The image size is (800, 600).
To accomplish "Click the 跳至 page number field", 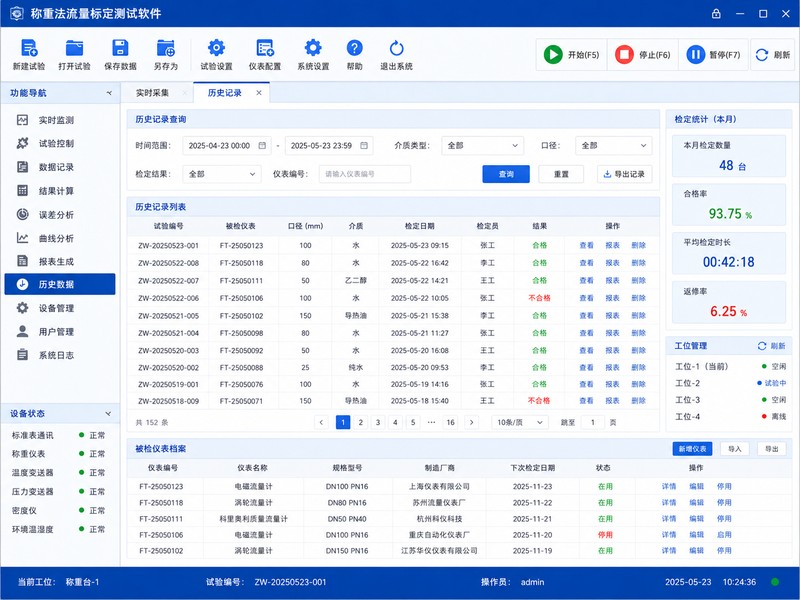I will [592, 422].
